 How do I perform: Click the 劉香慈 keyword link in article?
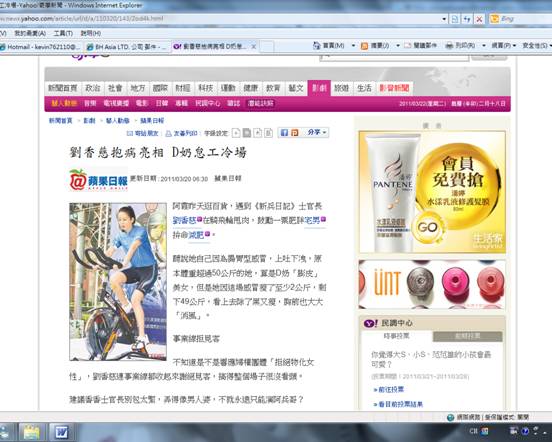[x=184, y=220]
